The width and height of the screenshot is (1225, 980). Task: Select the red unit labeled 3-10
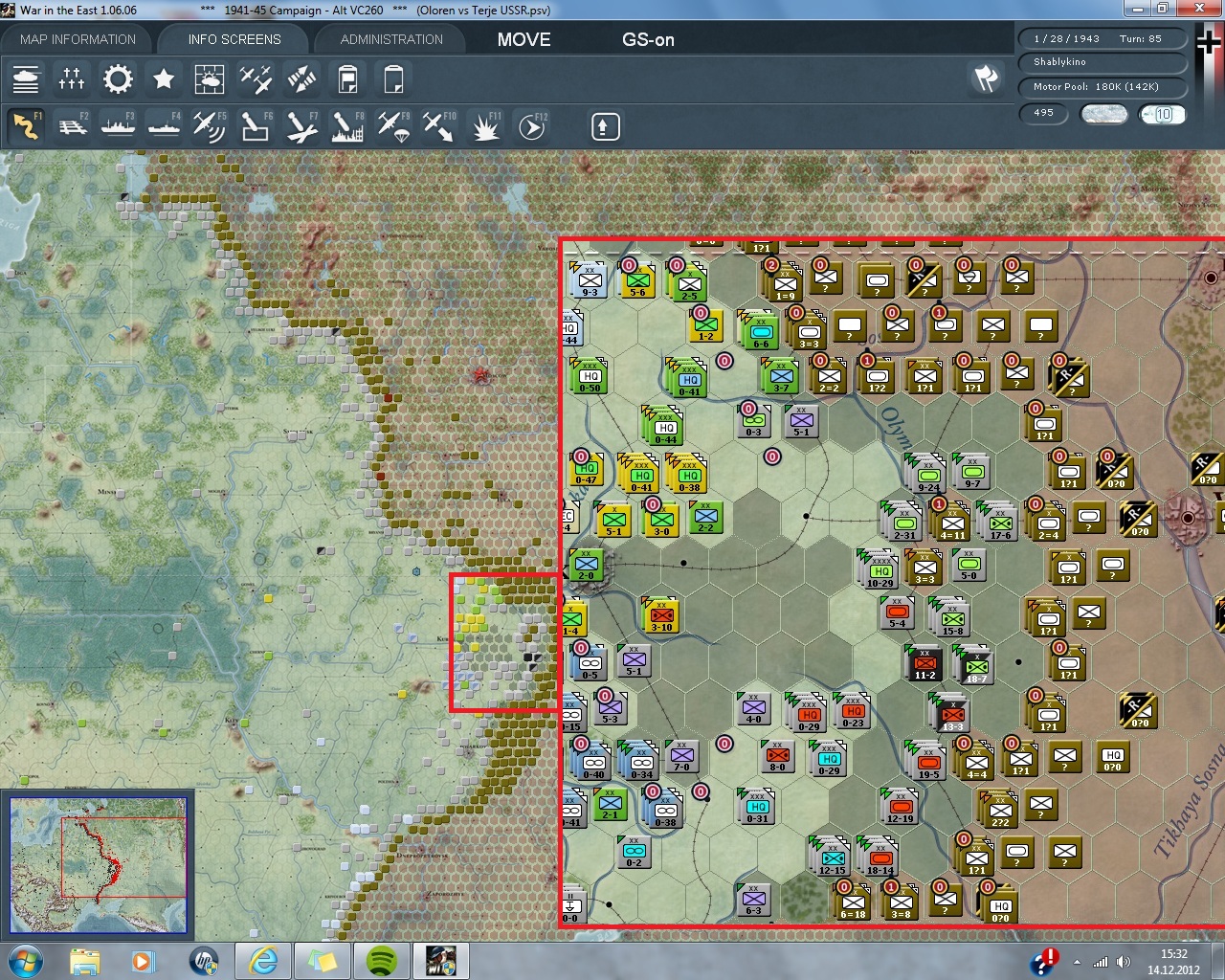click(x=661, y=615)
